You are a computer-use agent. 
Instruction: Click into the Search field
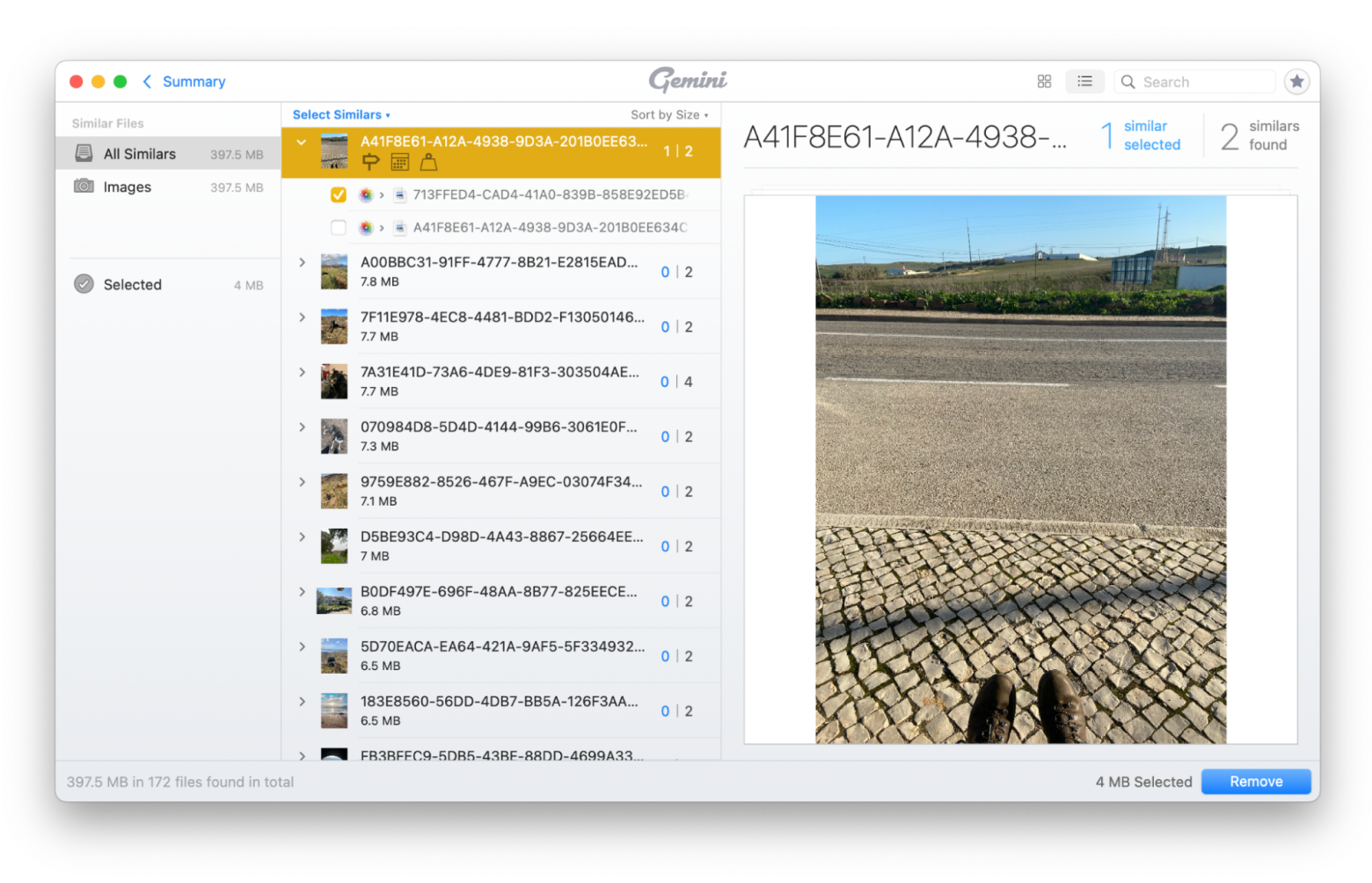tap(1194, 82)
